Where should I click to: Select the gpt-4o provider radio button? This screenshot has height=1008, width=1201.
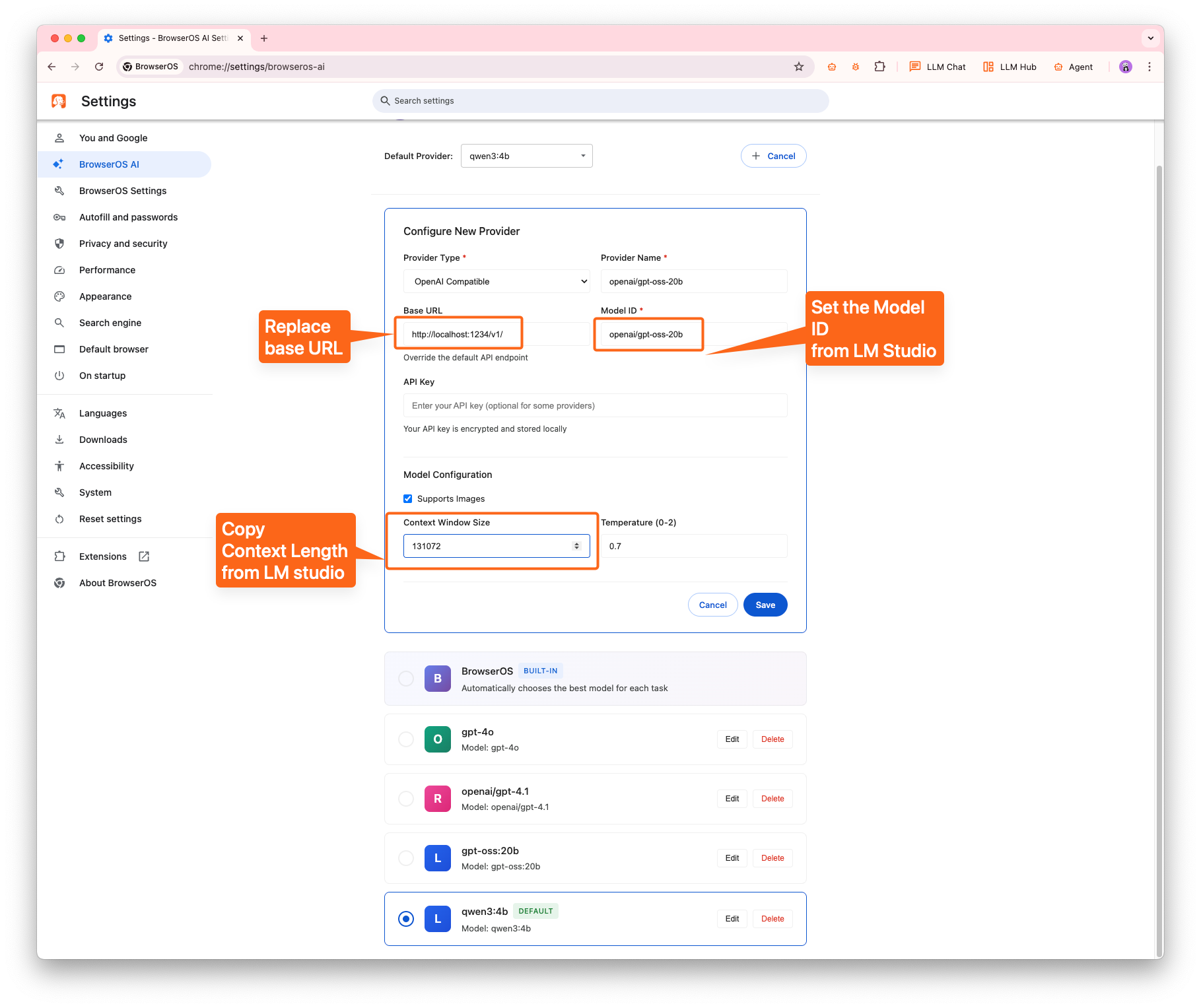(405, 739)
